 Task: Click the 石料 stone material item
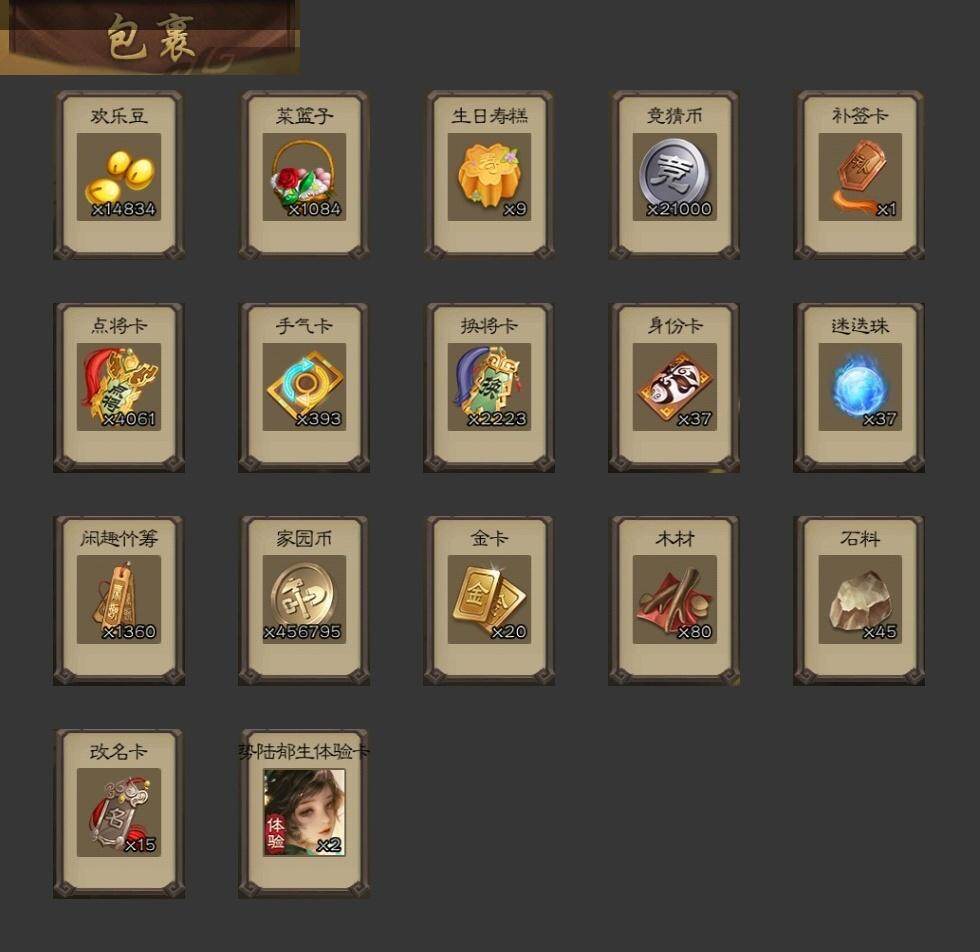pyautogui.click(x=859, y=601)
